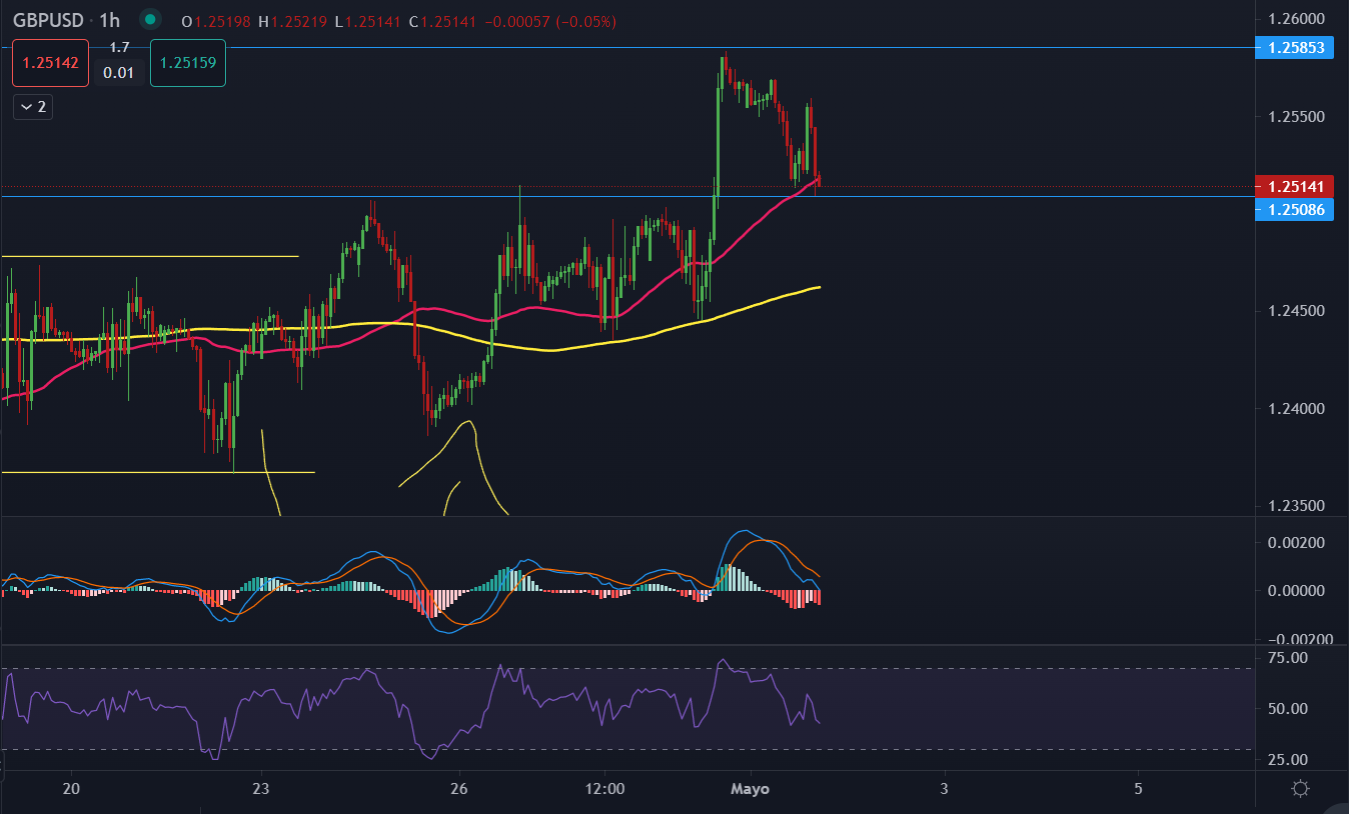This screenshot has width=1349, height=814.
Task: Click the 1.7 spread value
Action: [x=119, y=47]
